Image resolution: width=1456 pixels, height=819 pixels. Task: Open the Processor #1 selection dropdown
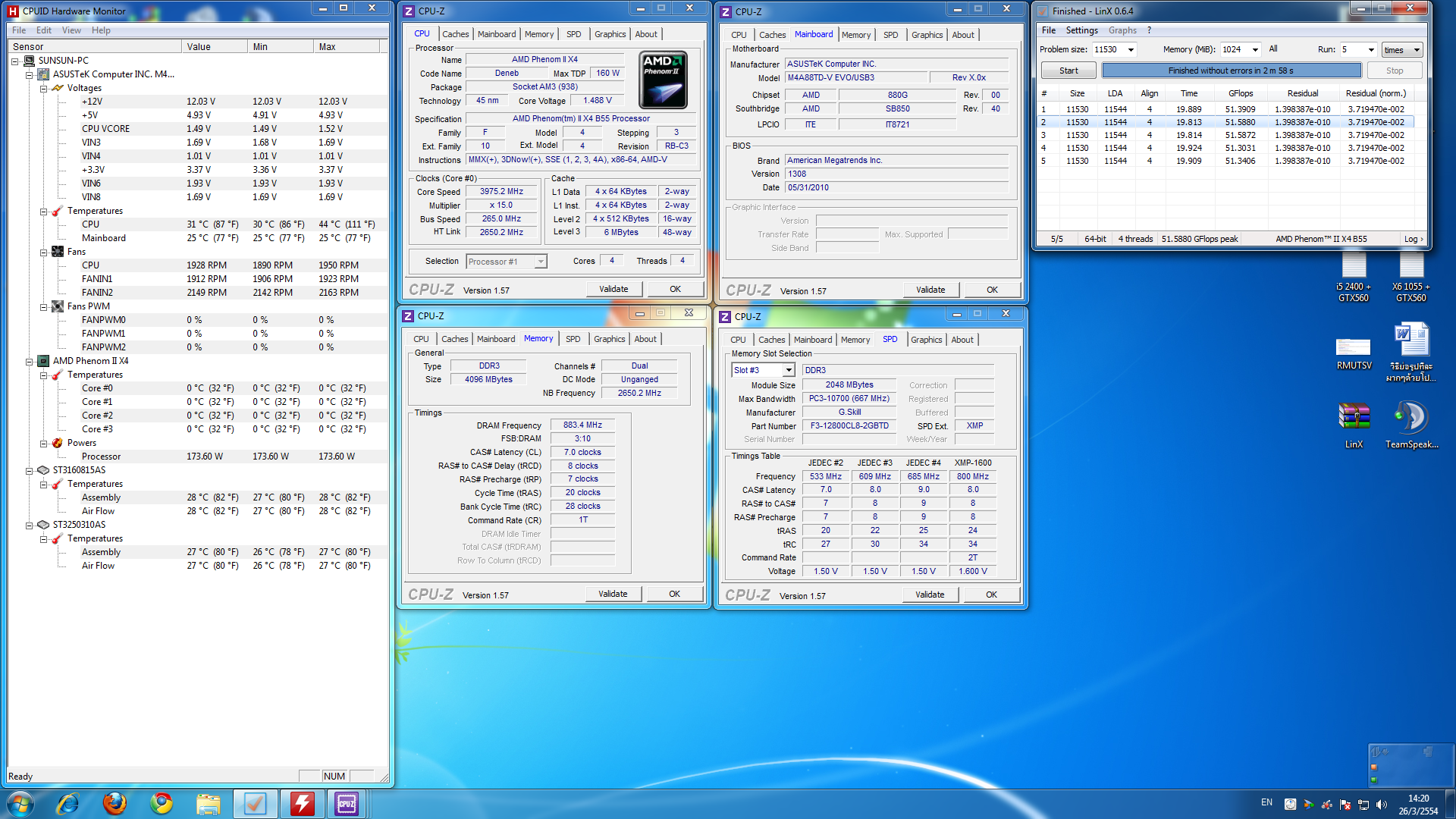[540, 262]
